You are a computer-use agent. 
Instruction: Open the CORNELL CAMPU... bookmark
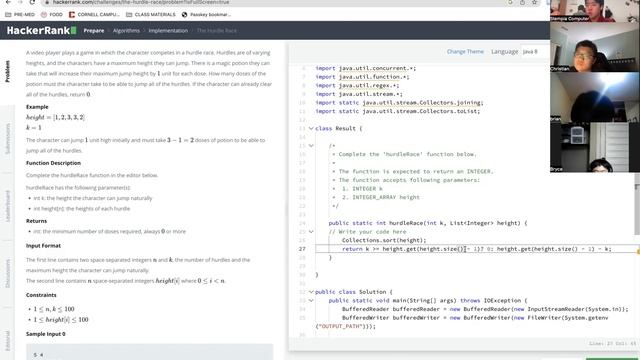coord(94,14)
